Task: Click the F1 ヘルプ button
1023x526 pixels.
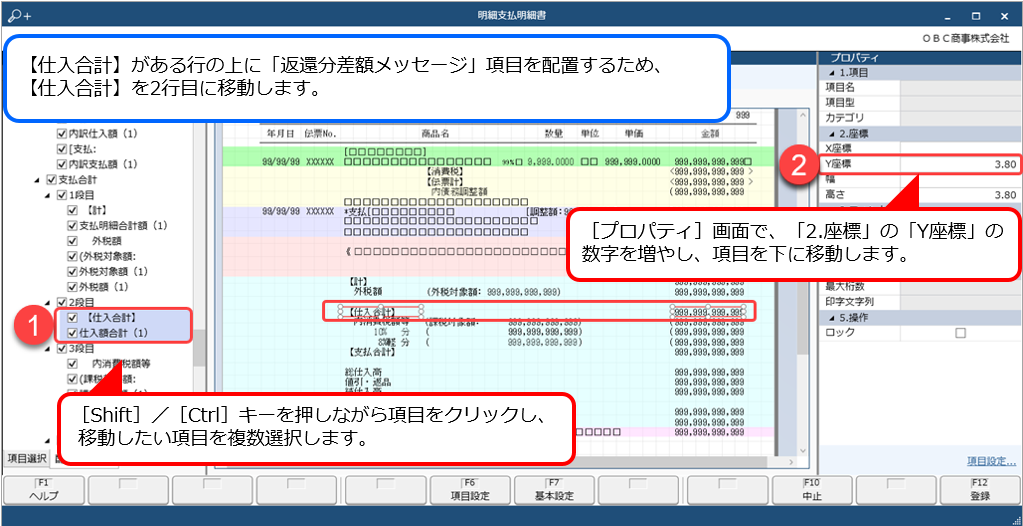Action: 44,489
